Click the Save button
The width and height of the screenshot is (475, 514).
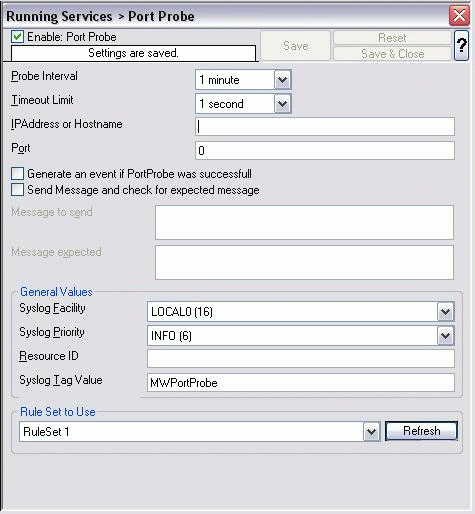point(295,46)
